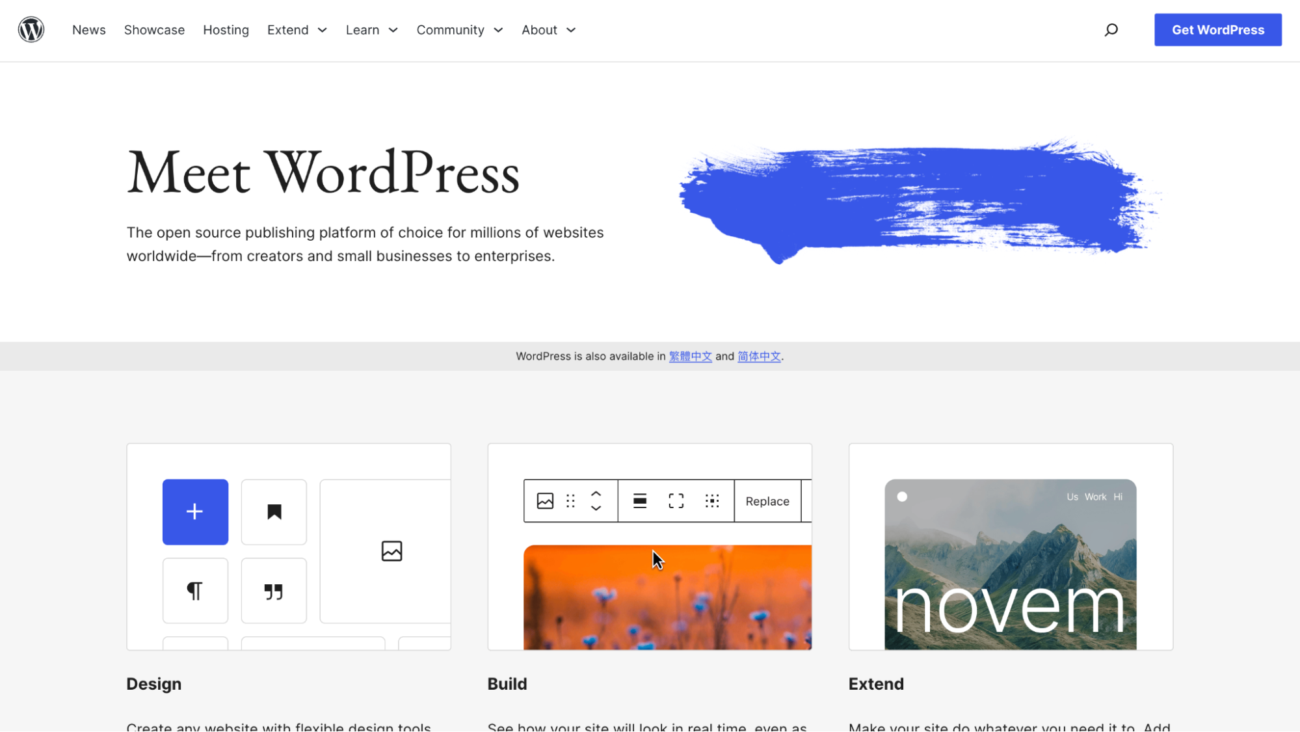Click the image block icon in Build toolbar
1300x732 pixels.
[x=545, y=500]
